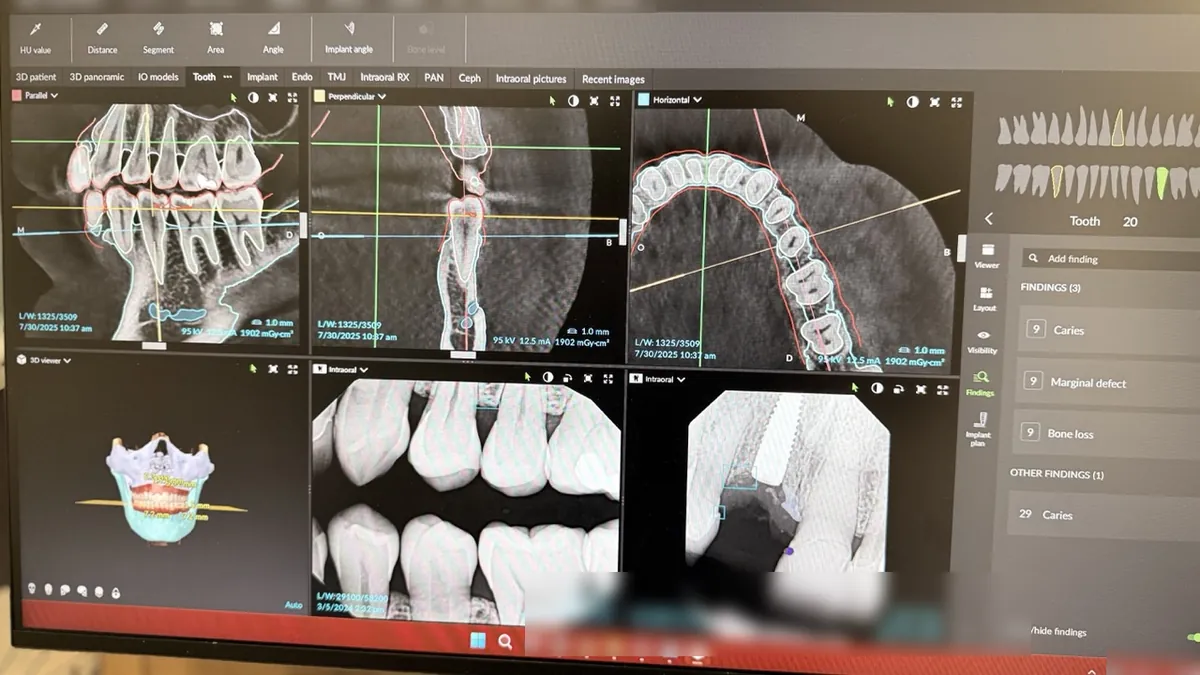Activate pointer tool in 3D viewer
1200x675 pixels.
(253, 369)
